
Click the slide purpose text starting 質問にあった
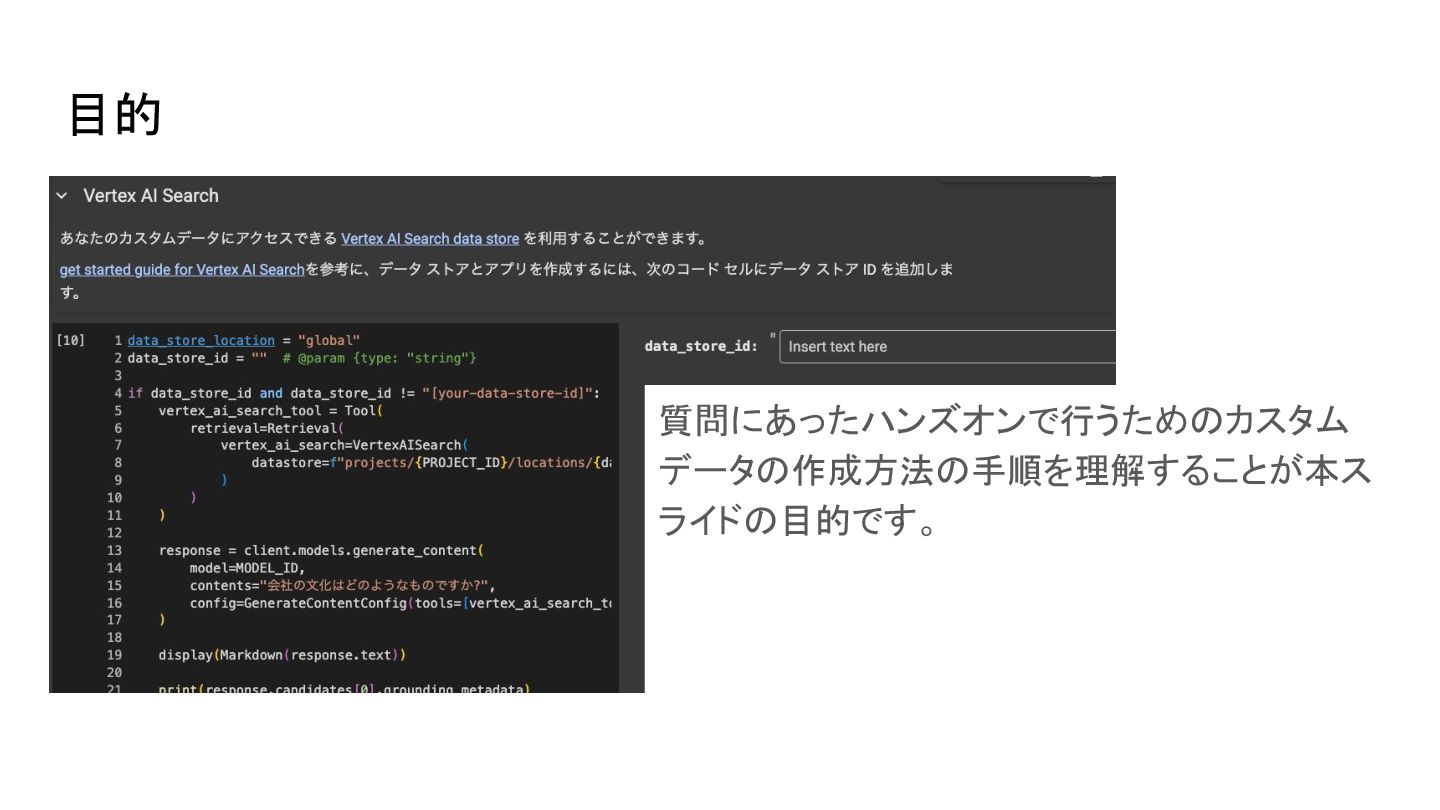(x=1014, y=470)
